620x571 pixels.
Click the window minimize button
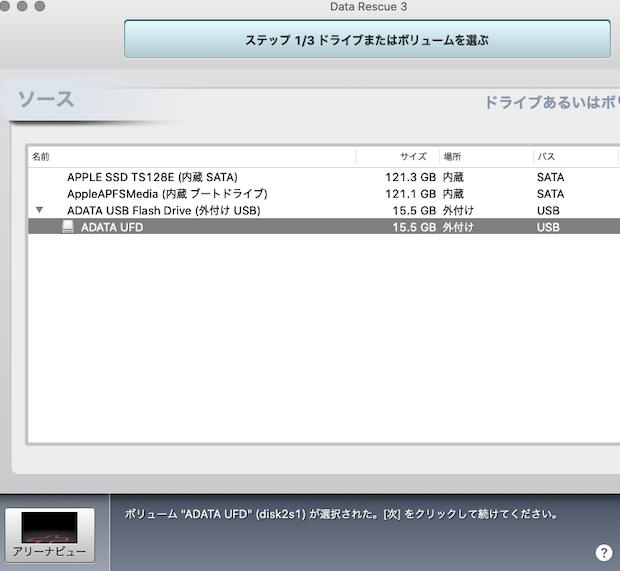click(x=22, y=6)
